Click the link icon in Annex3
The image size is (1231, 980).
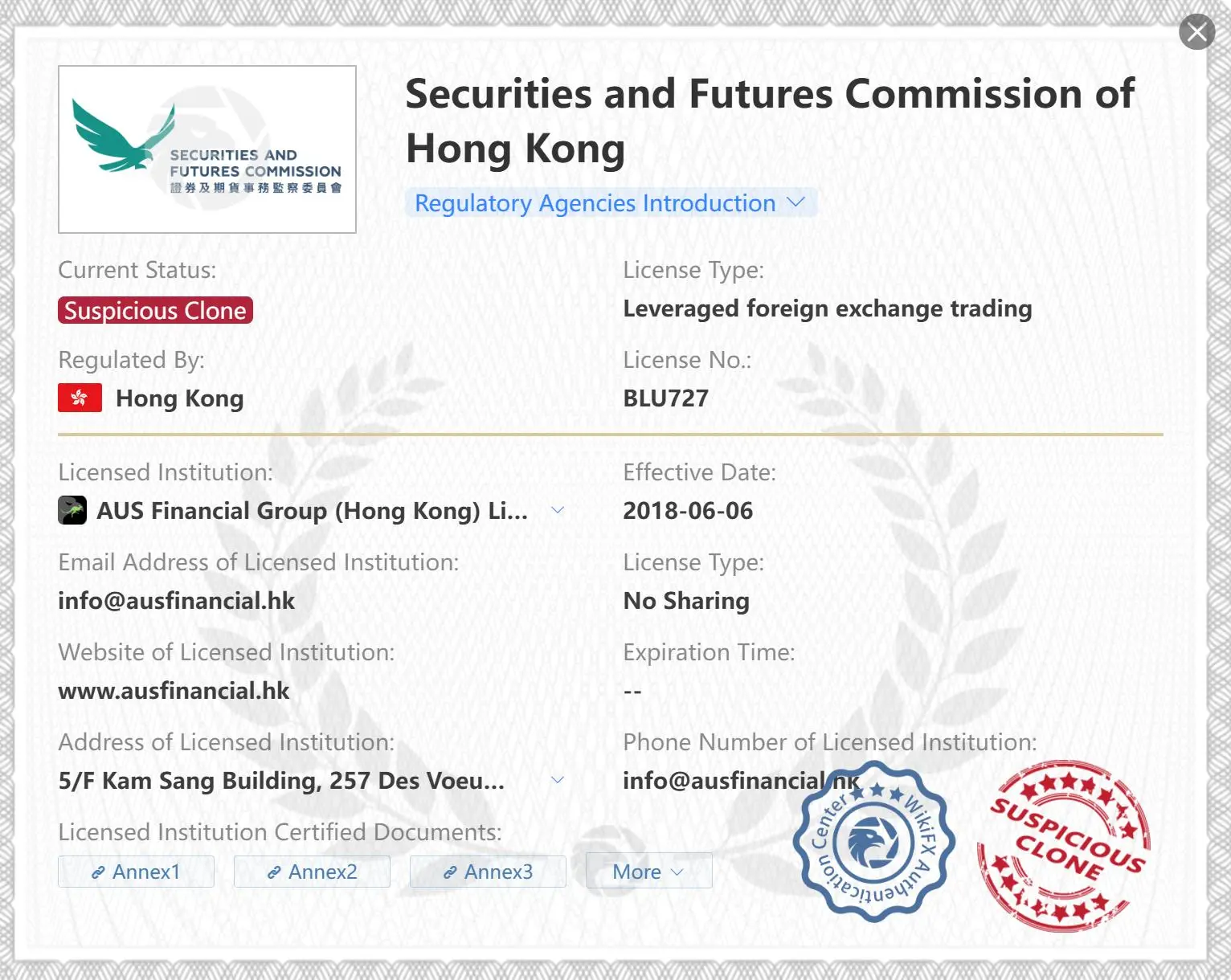click(x=450, y=872)
